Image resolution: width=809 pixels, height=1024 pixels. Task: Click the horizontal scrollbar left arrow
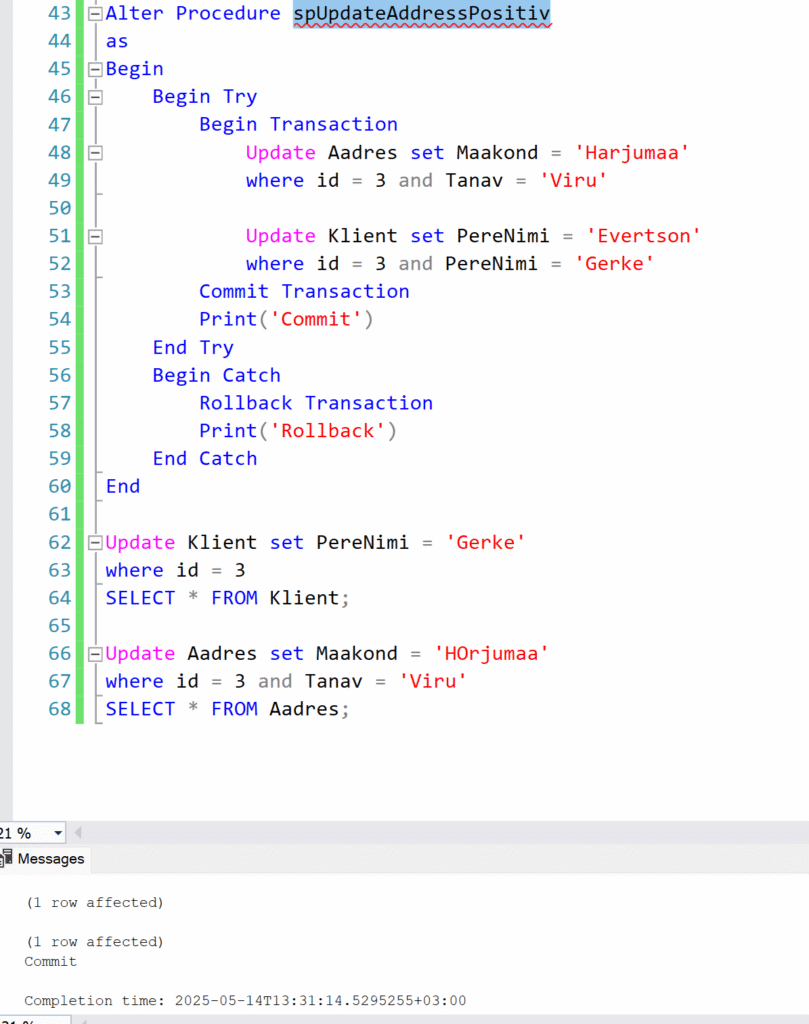coord(78,833)
